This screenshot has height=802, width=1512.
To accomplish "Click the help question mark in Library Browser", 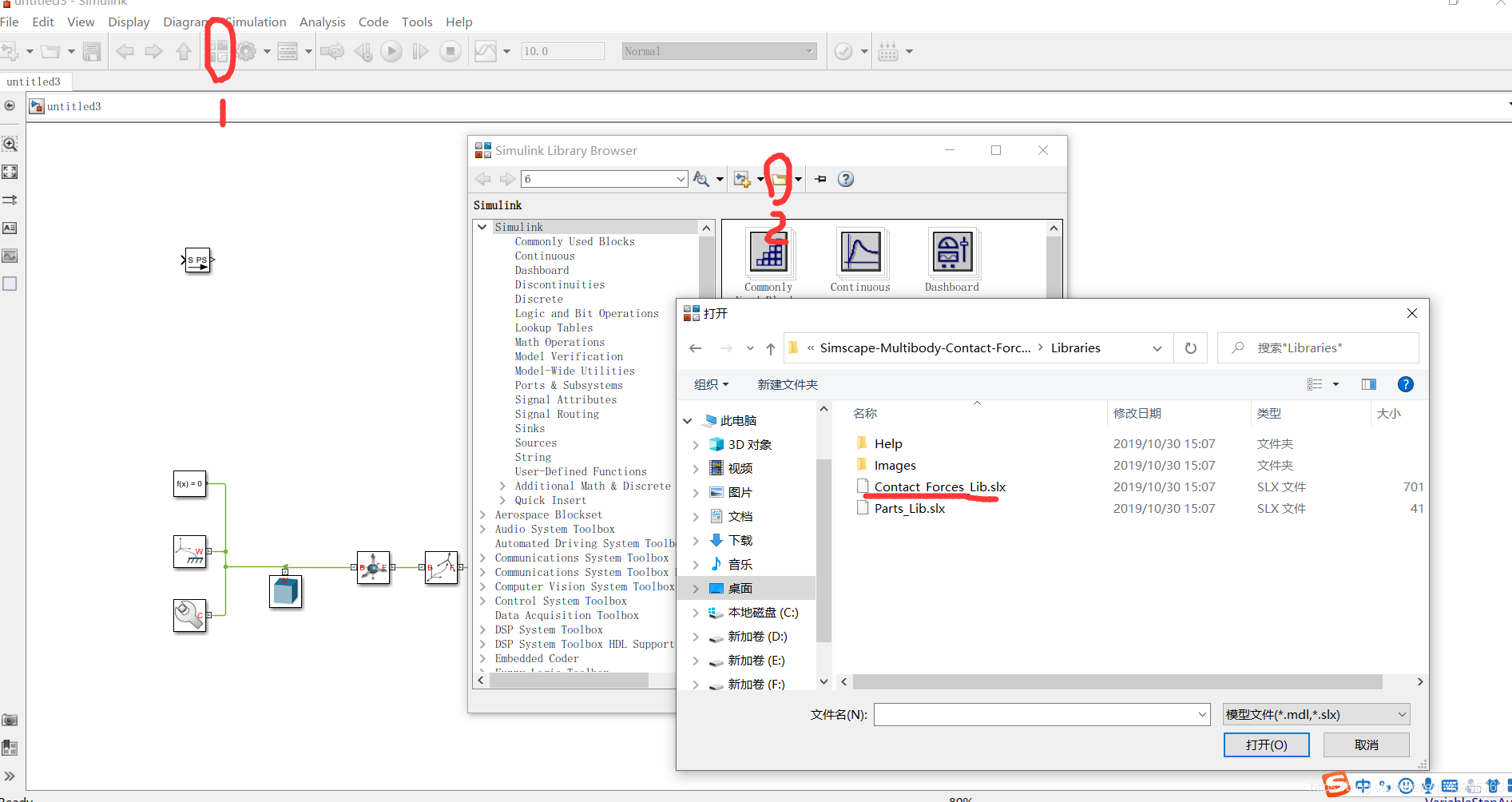I will 846,179.
